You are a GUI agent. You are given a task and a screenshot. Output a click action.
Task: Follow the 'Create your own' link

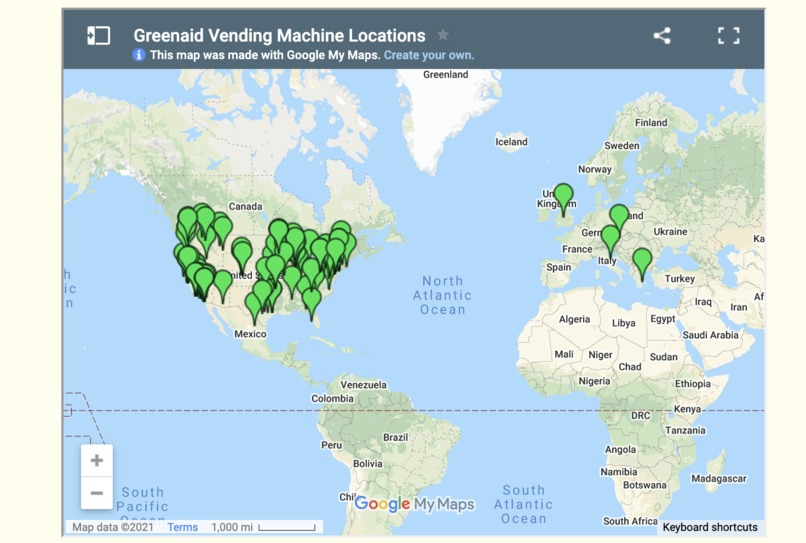429,55
